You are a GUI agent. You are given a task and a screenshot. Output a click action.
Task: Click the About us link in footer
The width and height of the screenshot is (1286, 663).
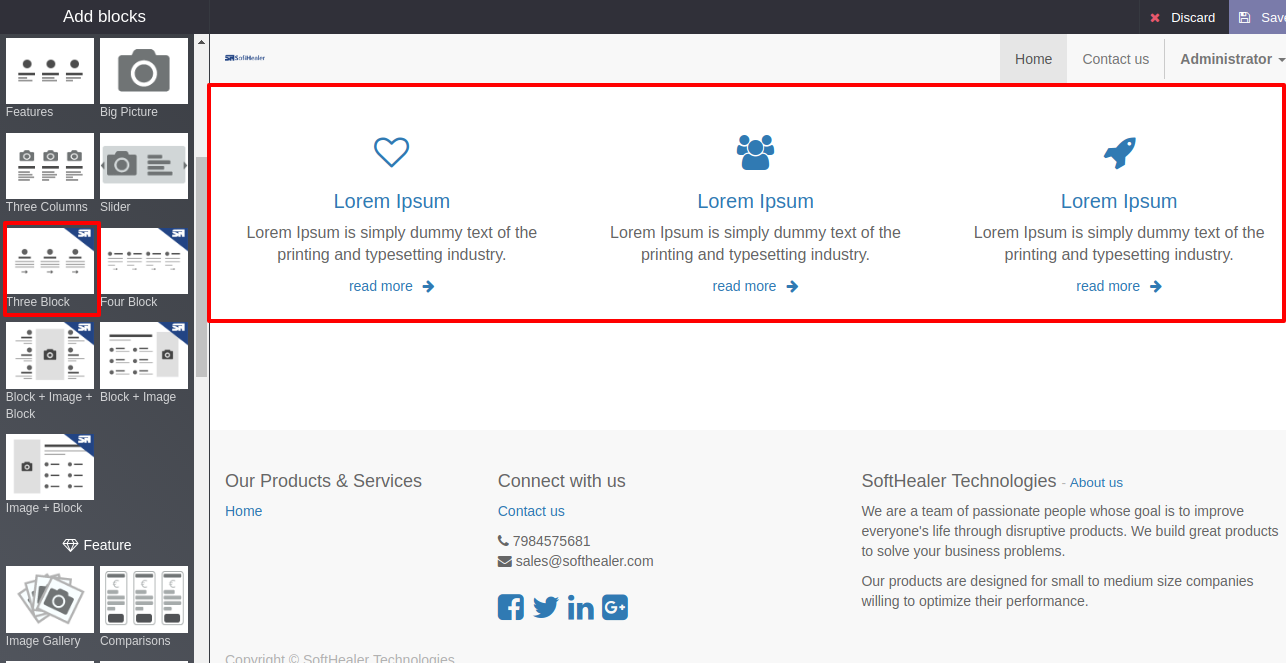[1096, 483]
